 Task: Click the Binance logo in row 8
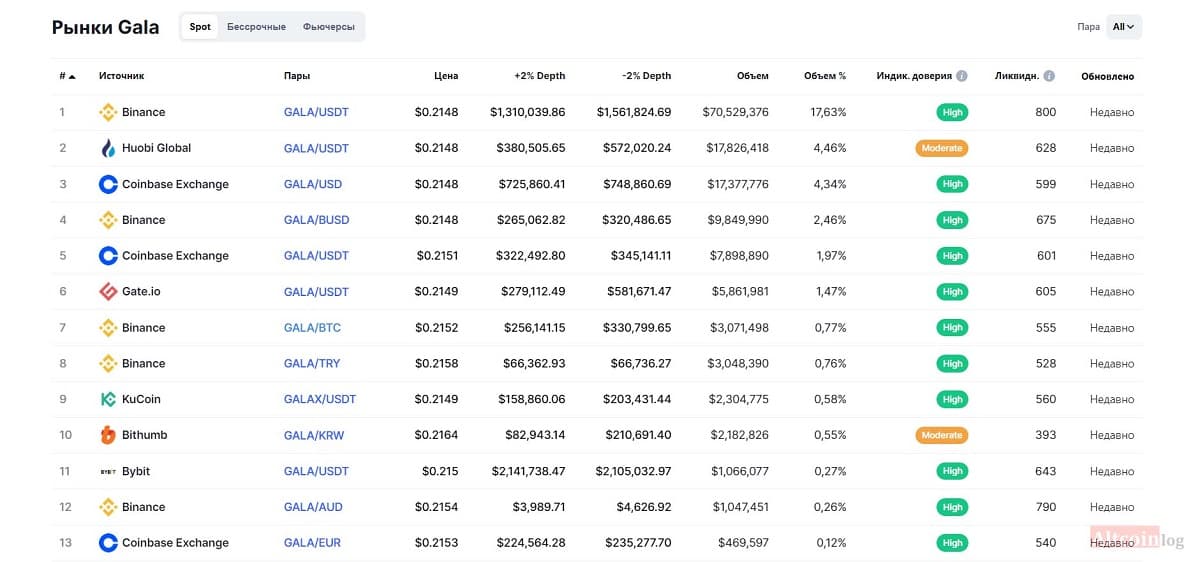[x=108, y=364]
